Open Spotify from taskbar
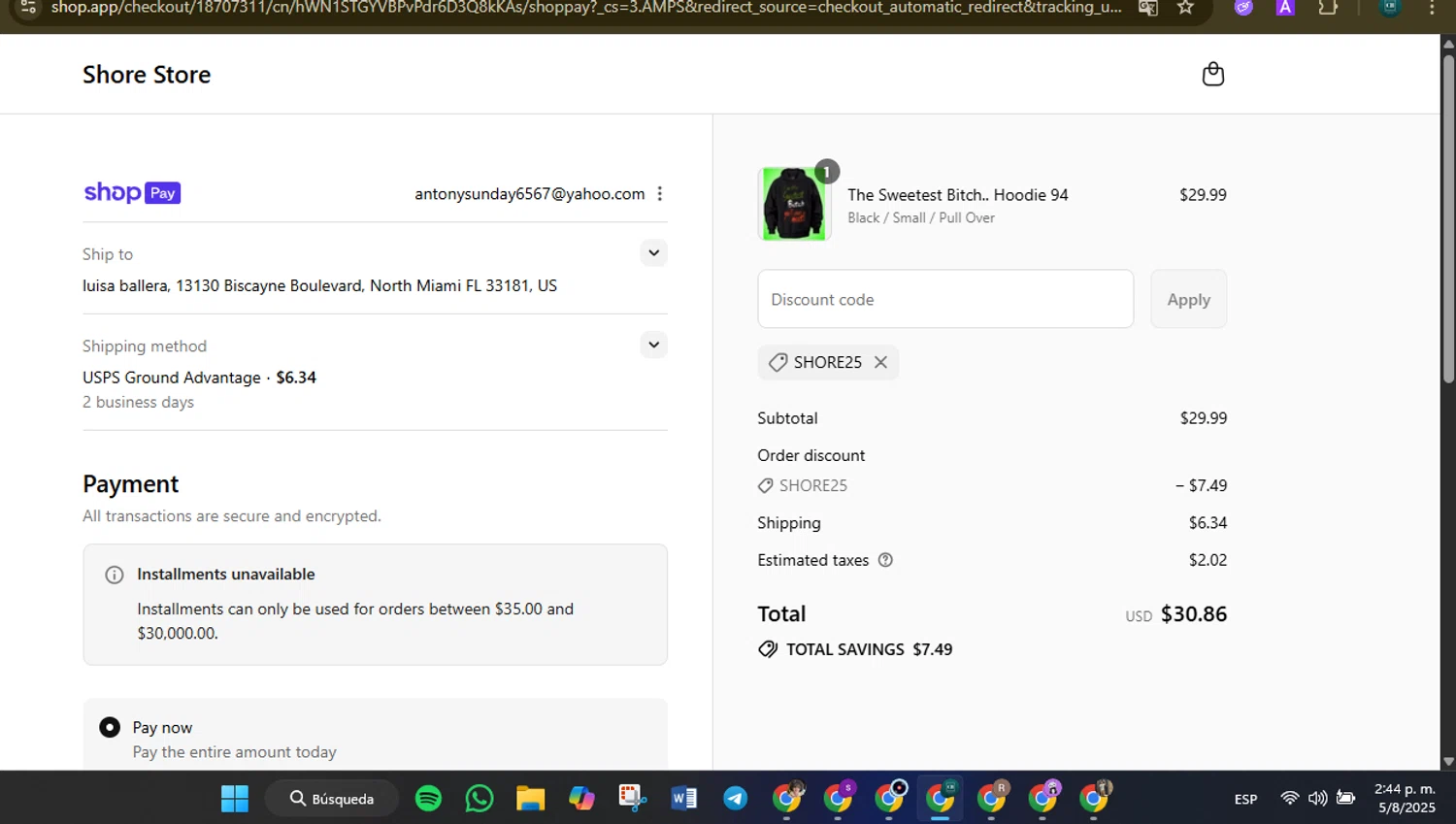 (x=428, y=799)
